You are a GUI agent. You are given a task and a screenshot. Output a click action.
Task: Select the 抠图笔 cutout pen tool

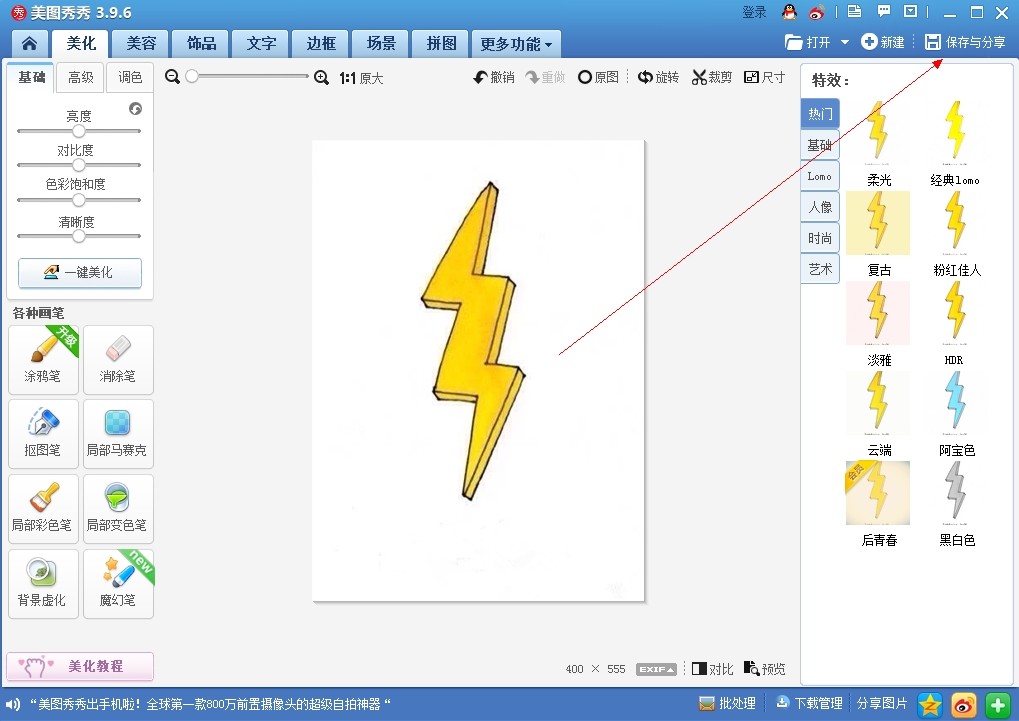(44, 434)
